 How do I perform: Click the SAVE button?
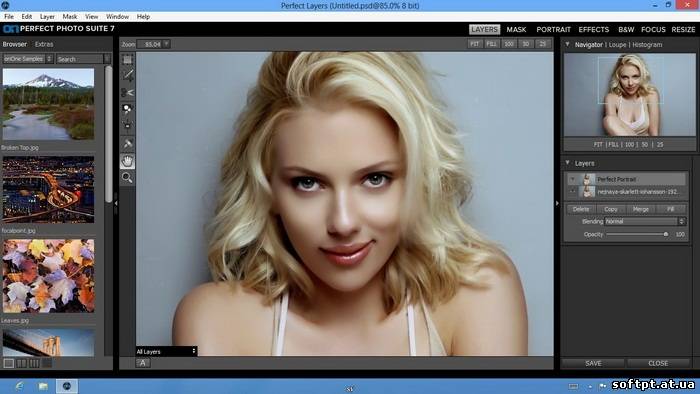coord(593,363)
